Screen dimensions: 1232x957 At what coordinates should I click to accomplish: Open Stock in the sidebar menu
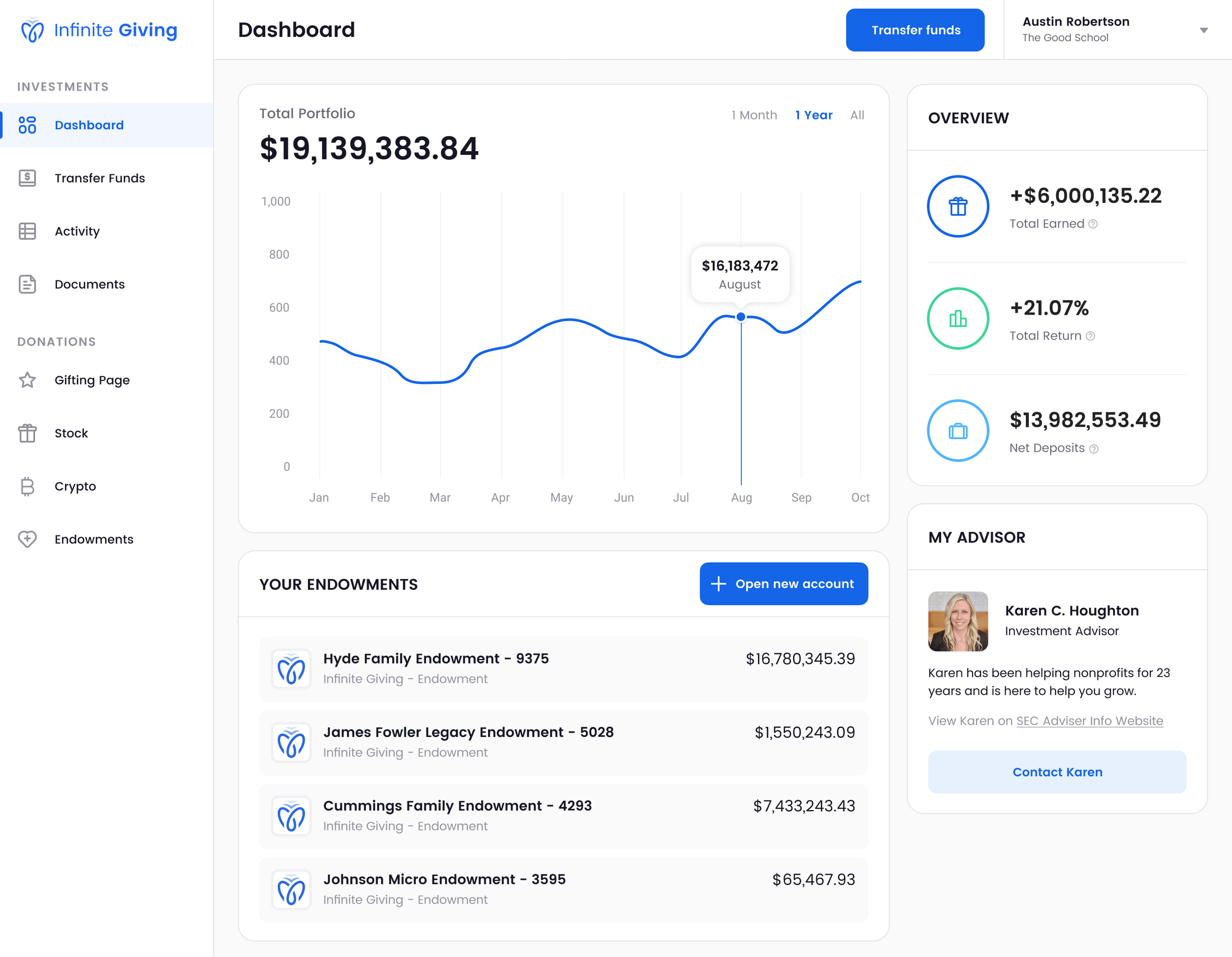tap(71, 433)
